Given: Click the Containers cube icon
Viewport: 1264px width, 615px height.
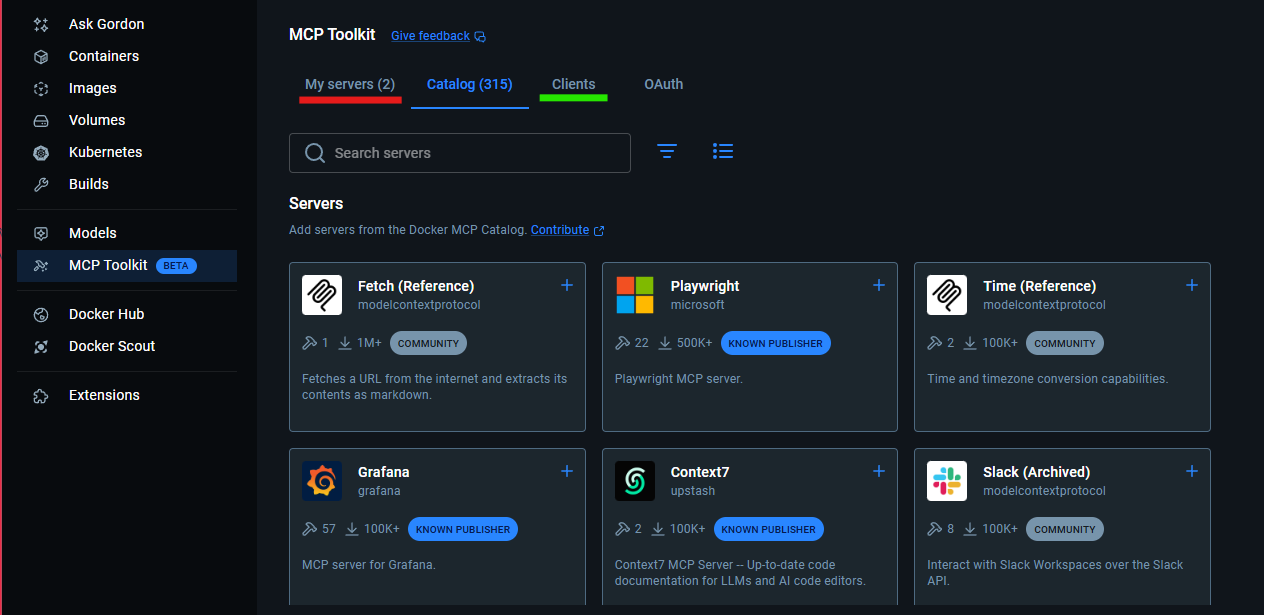Looking at the screenshot, I should (x=41, y=56).
